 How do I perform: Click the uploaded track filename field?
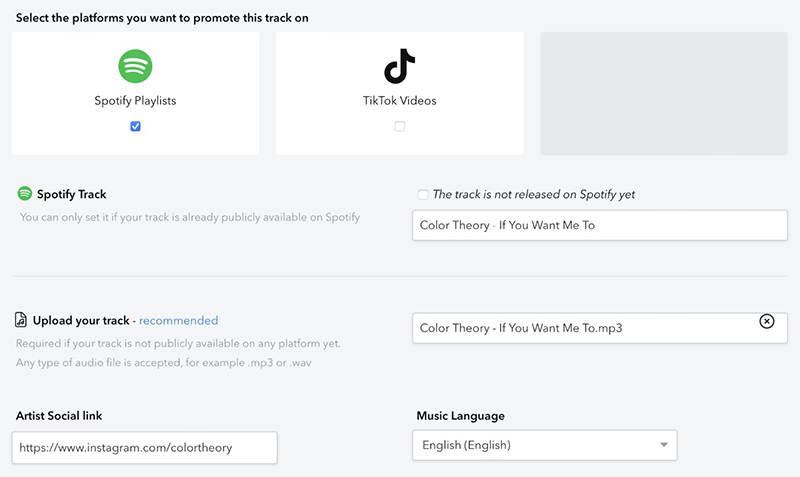pyautogui.click(x=599, y=328)
